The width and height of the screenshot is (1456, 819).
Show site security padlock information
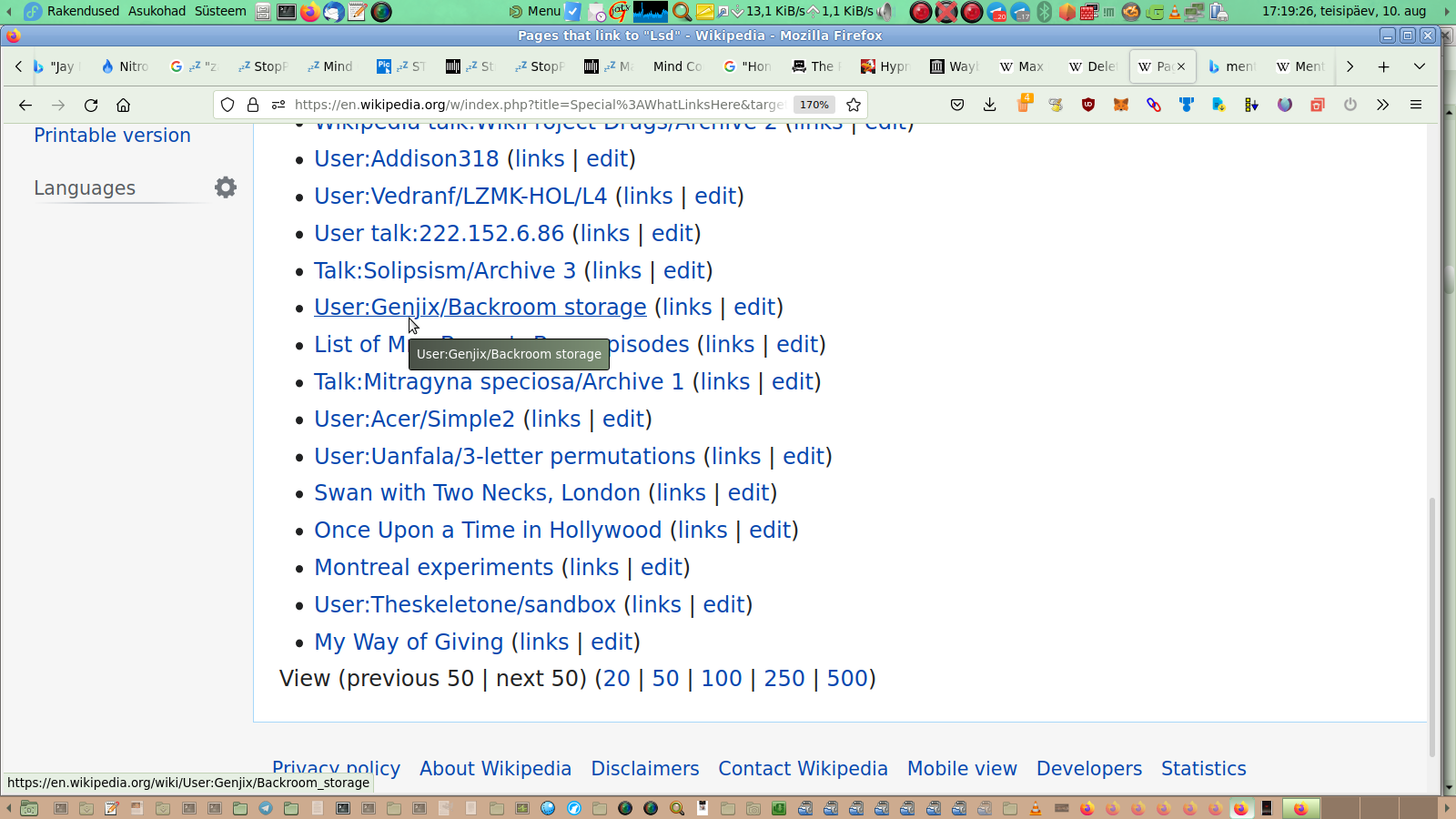[x=253, y=105]
